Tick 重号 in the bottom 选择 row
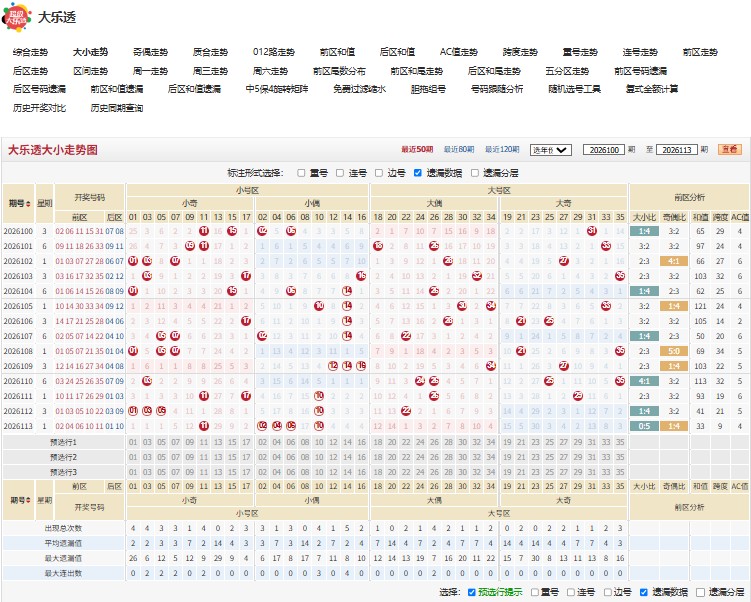751x602 pixels. pos(535,592)
